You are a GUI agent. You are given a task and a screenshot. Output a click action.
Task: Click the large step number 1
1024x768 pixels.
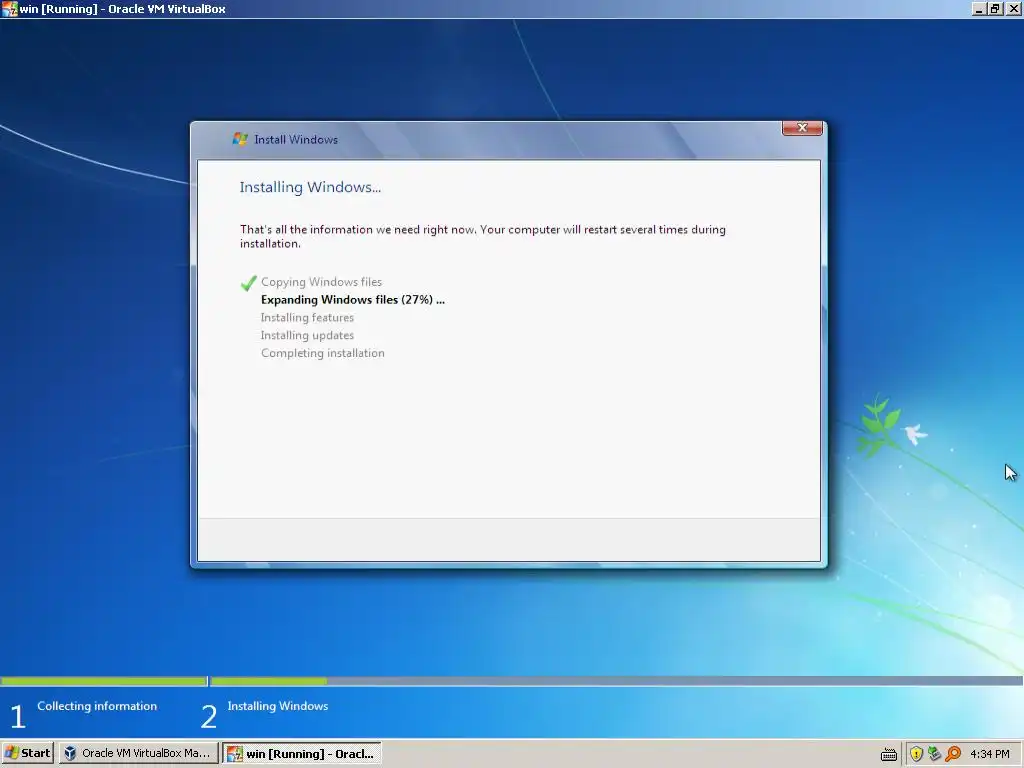click(18, 716)
